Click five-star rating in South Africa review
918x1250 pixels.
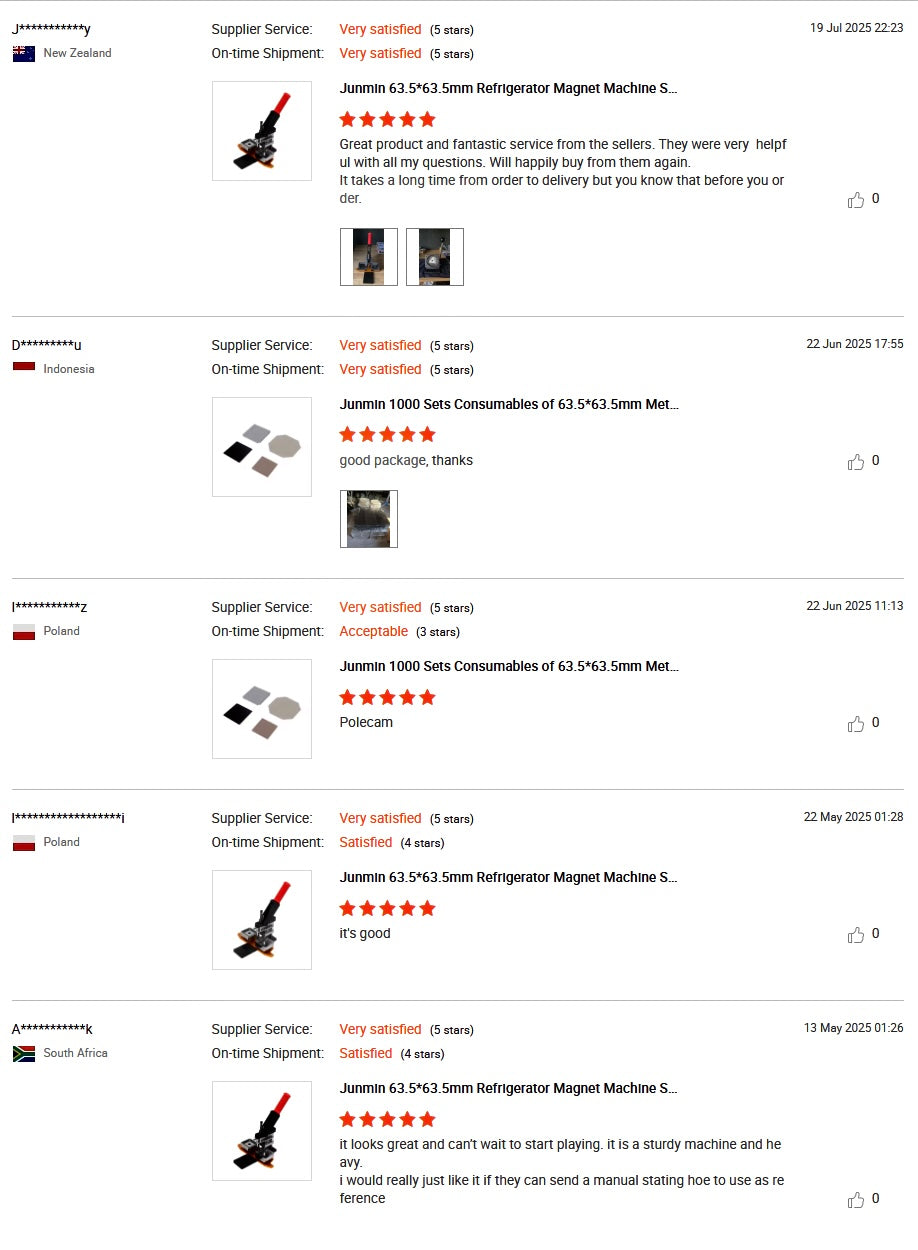pyautogui.click(x=388, y=1120)
